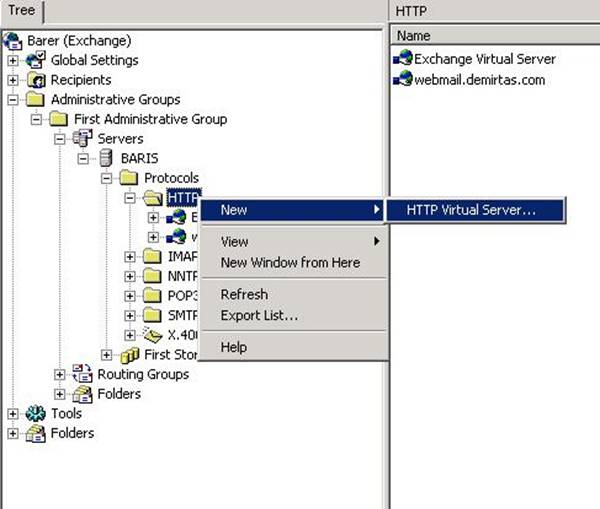This screenshot has width=600, height=509.
Task: Expand the IMAP node
Action: [x=130, y=256]
